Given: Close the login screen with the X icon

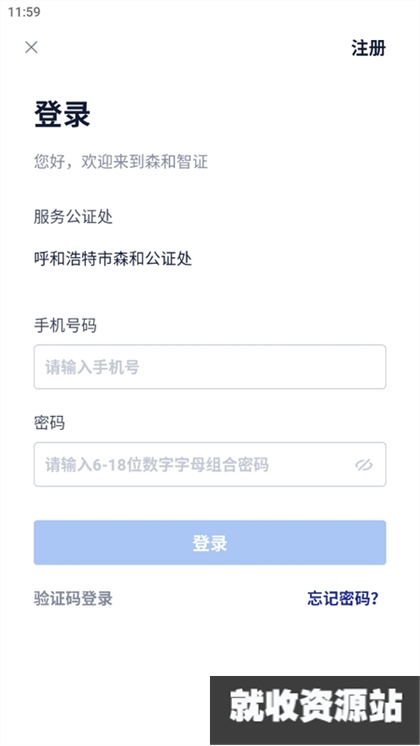Looking at the screenshot, I should (31, 47).
